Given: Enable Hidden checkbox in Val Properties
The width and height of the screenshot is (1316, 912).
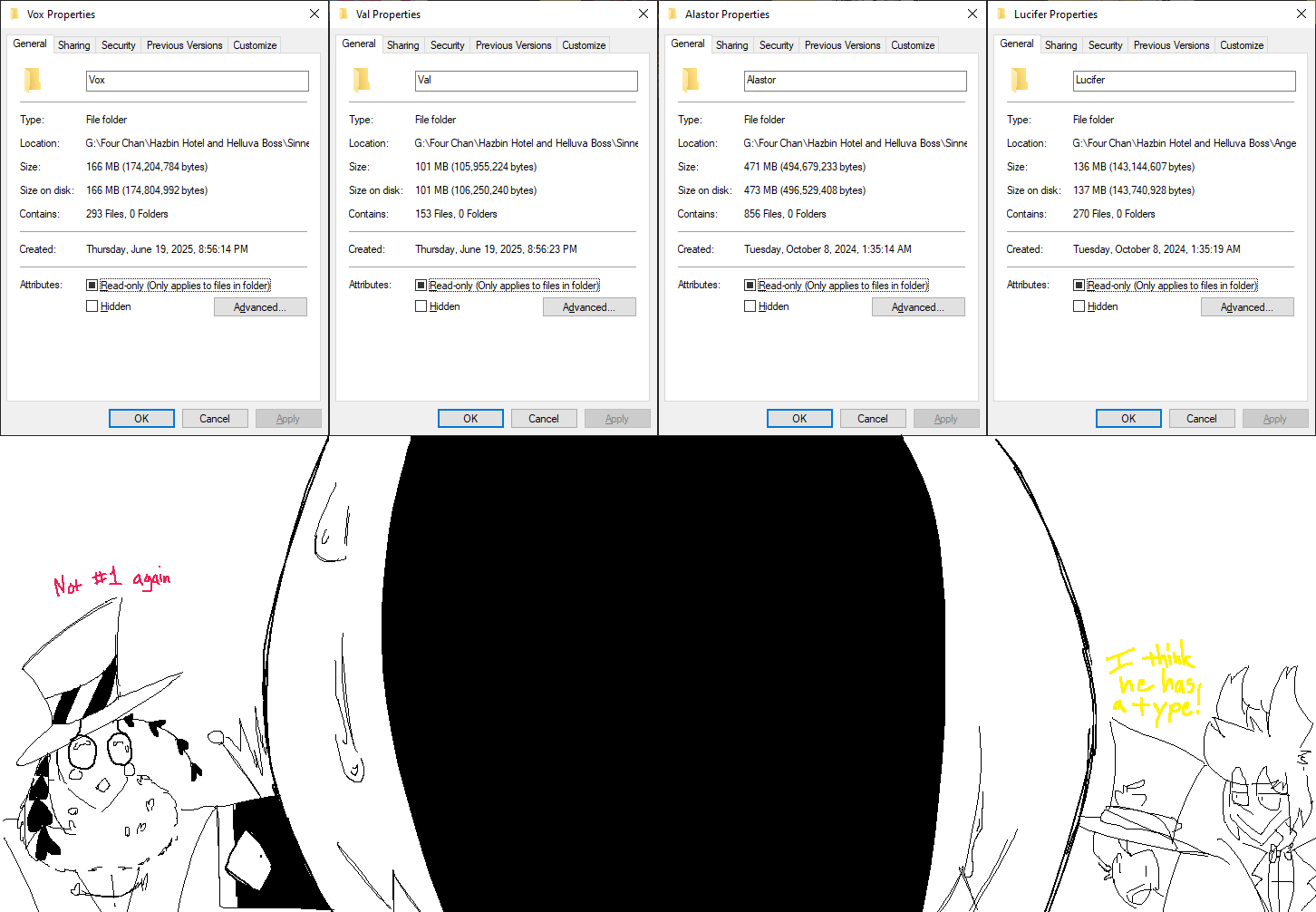Looking at the screenshot, I should [421, 306].
